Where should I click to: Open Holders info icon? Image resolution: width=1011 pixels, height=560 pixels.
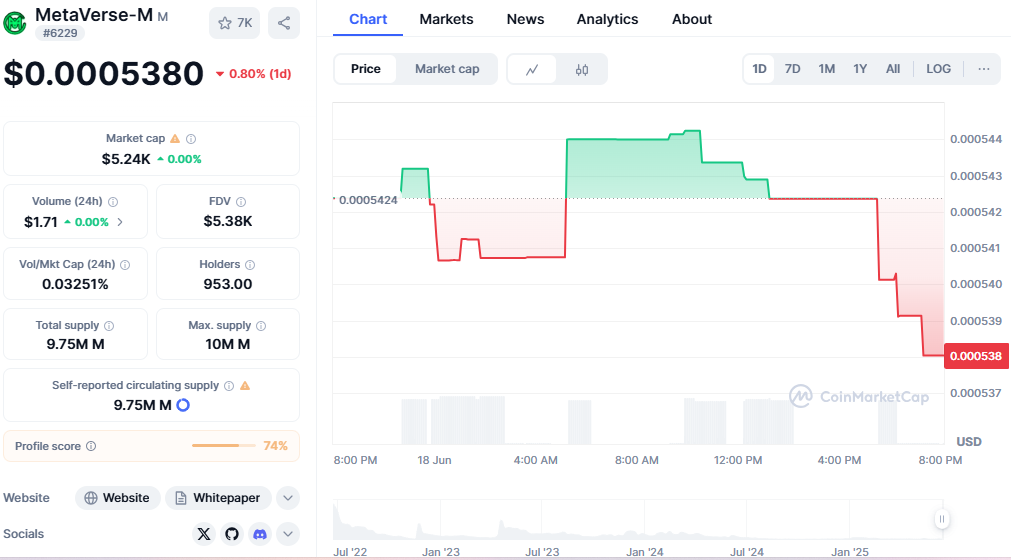[250, 265]
